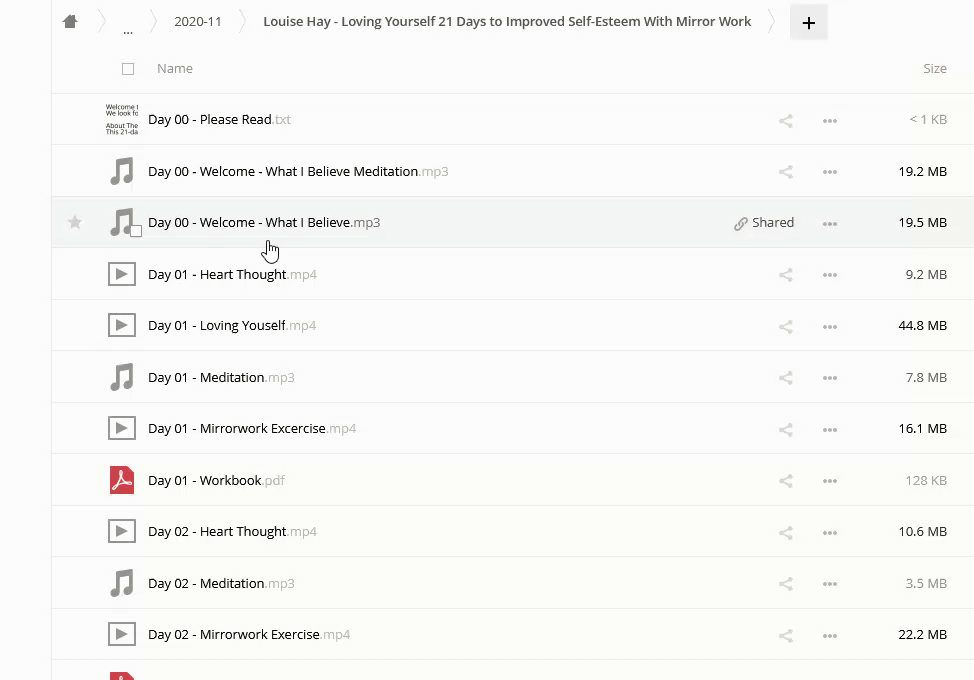This screenshot has width=974, height=680.
Task: Click the home icon in breadcrumb
Action: coord(70,22)
